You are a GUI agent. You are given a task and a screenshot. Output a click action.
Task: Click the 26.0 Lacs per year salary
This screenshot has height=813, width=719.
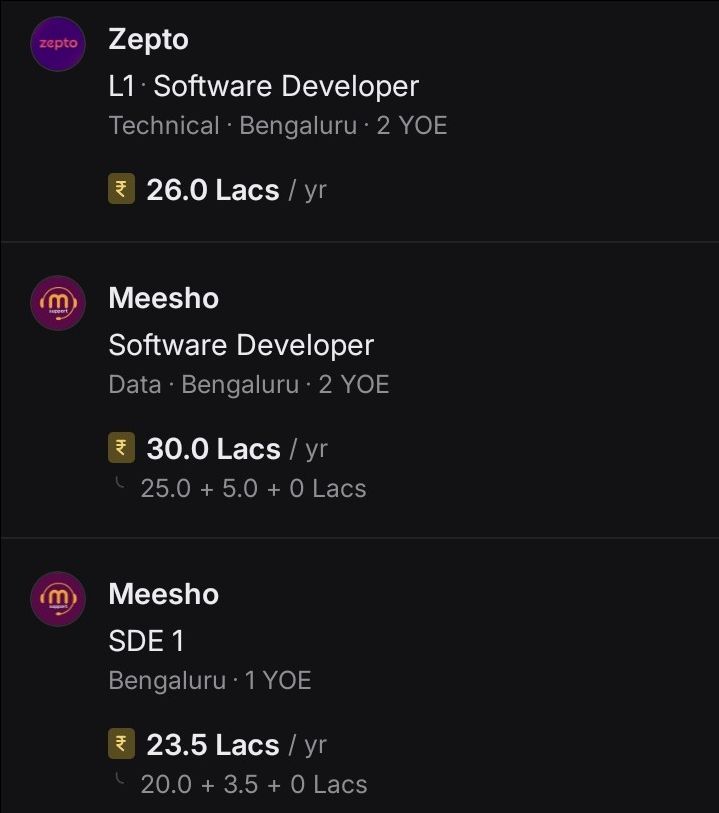236,190
